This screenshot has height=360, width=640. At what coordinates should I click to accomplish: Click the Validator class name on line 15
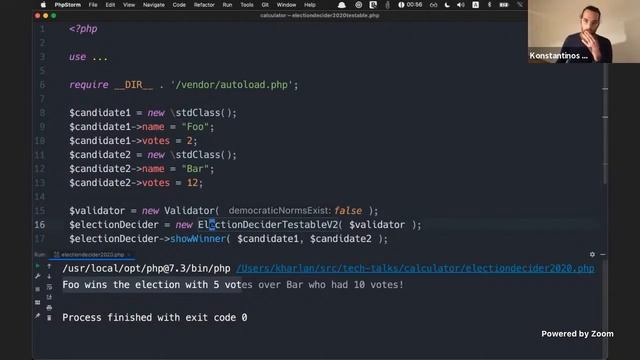(189, 211)
